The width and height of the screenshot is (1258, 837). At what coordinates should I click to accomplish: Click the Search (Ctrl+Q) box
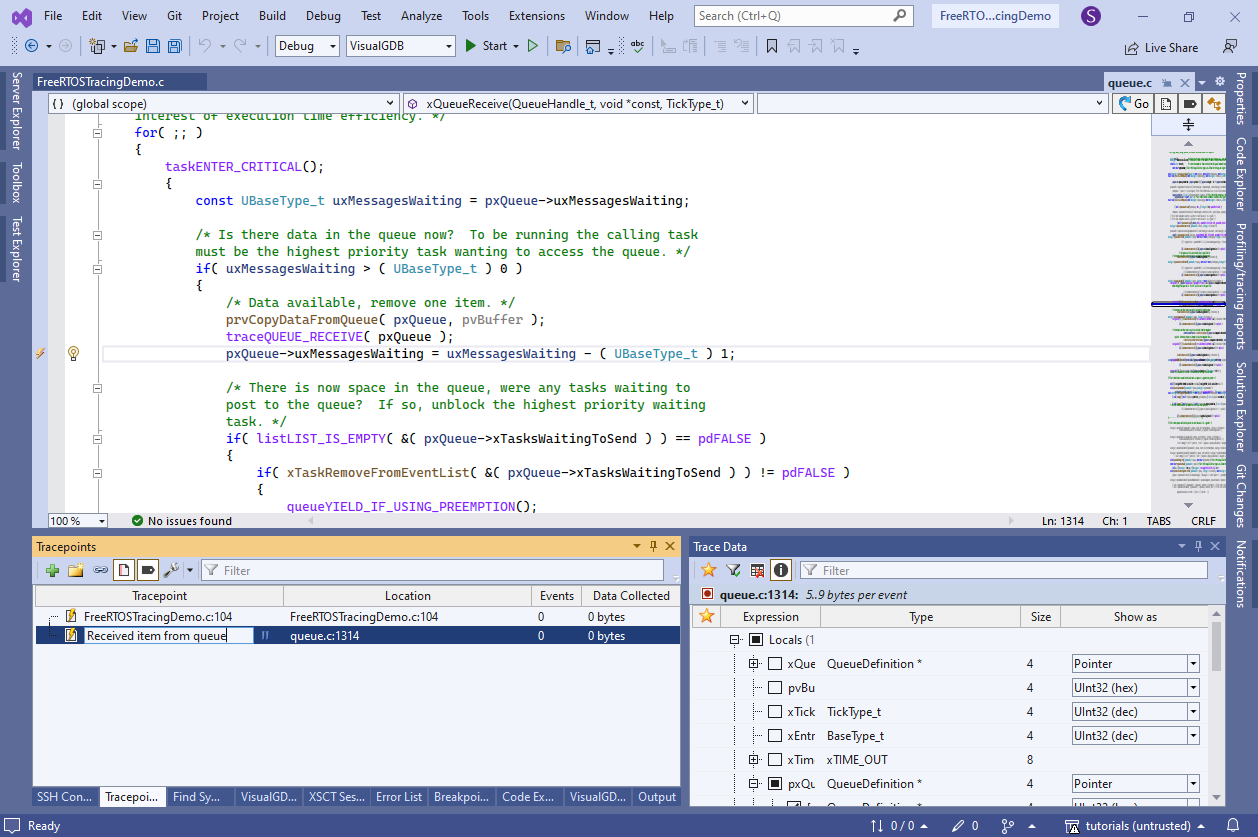click(804, 16)
